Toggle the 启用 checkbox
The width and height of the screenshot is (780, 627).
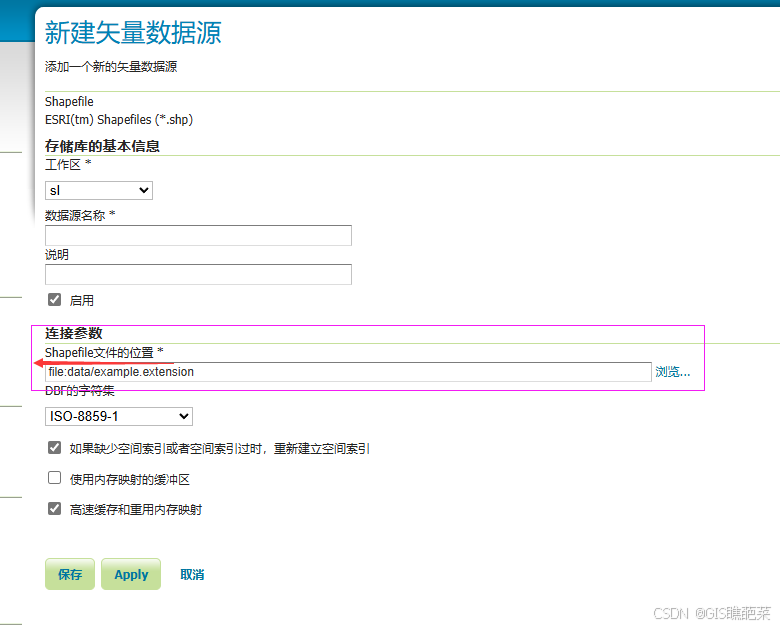point(55,300)
